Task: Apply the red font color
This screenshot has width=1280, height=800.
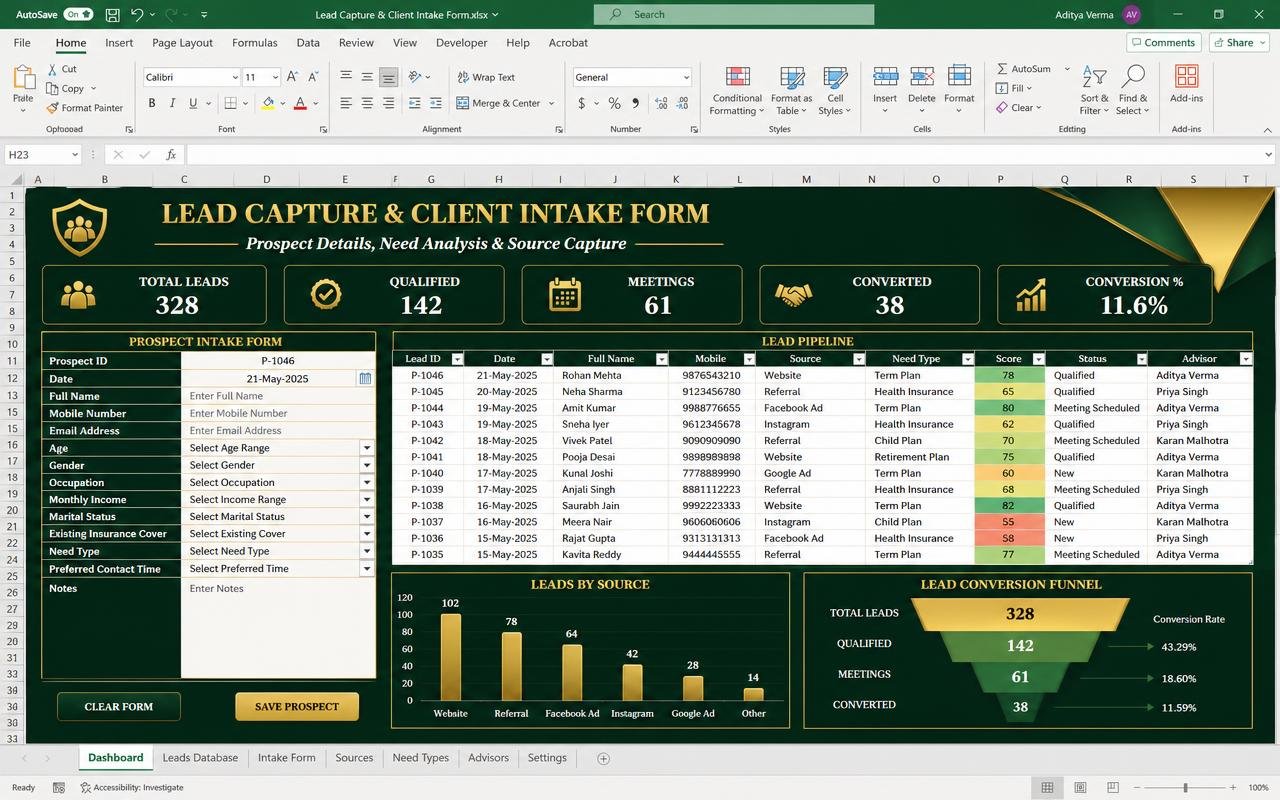Action: coord(300,103)
